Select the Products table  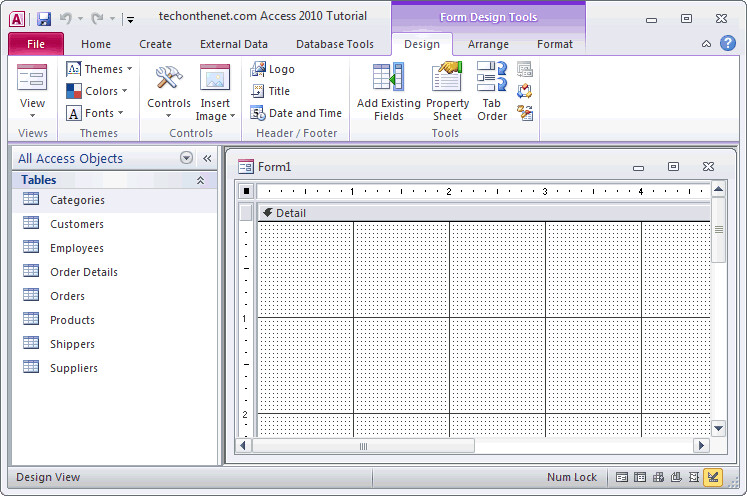[x=114, y=320]
